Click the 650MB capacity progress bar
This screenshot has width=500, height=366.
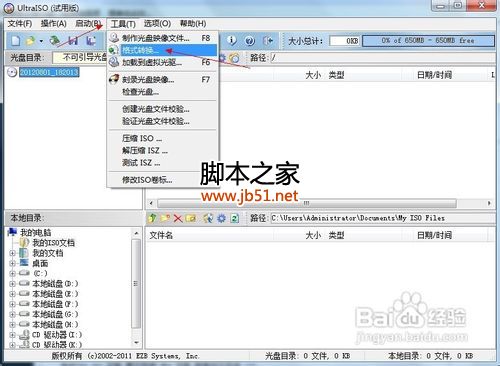coord(428,41)
